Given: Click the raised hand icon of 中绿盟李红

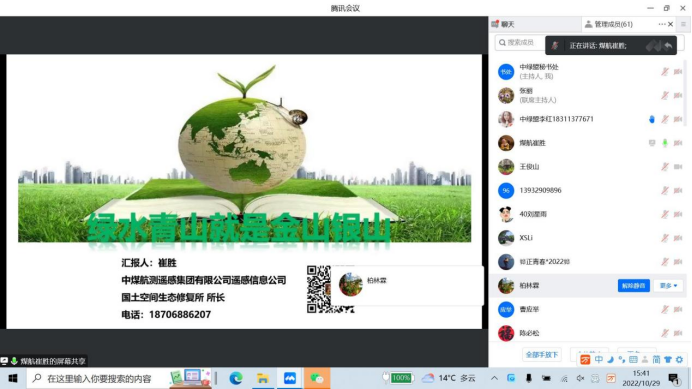Looking at the screenshot, I should pyautogui.click(x=652, y=119).
